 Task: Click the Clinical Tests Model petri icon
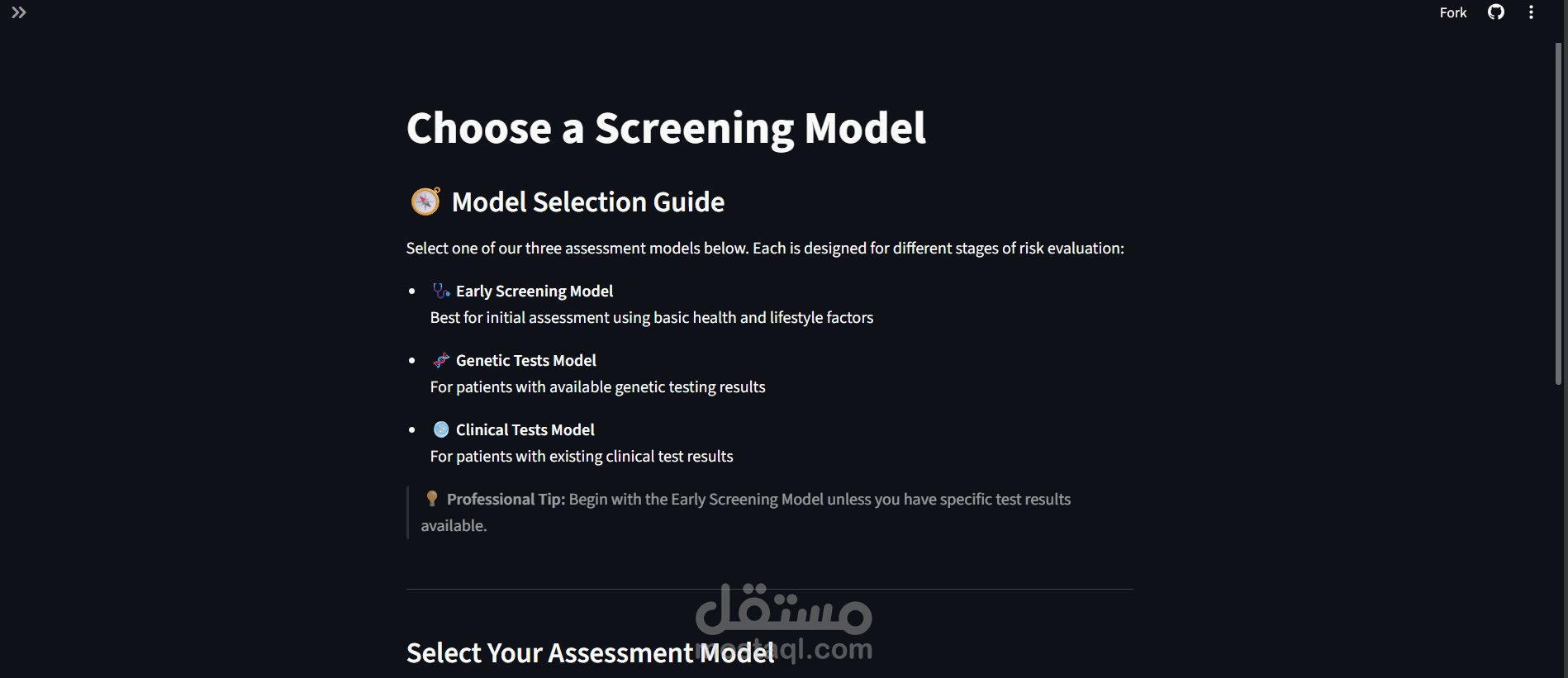441,429
